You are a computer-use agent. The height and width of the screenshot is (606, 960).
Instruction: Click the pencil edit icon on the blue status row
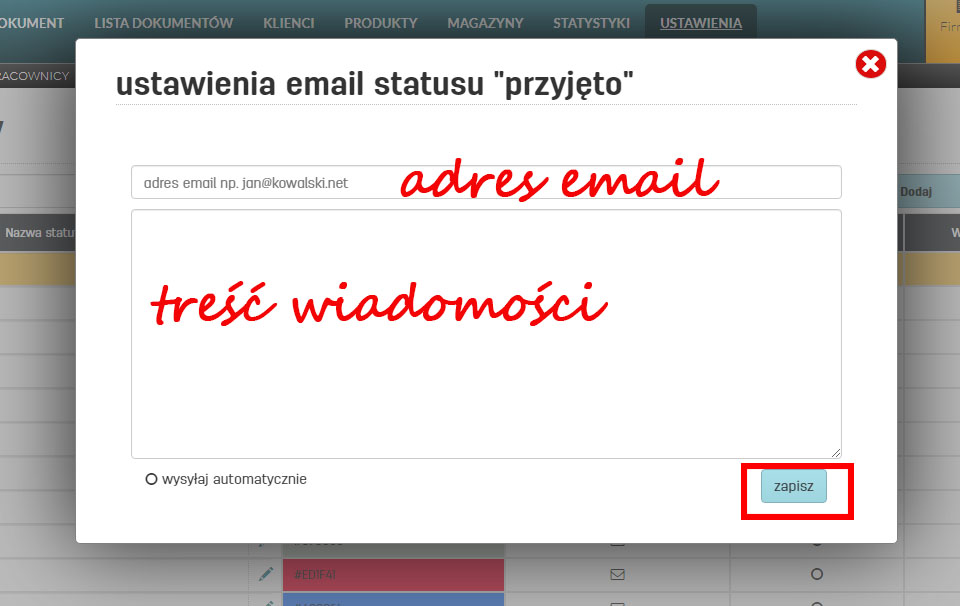(x=265, y=603)
